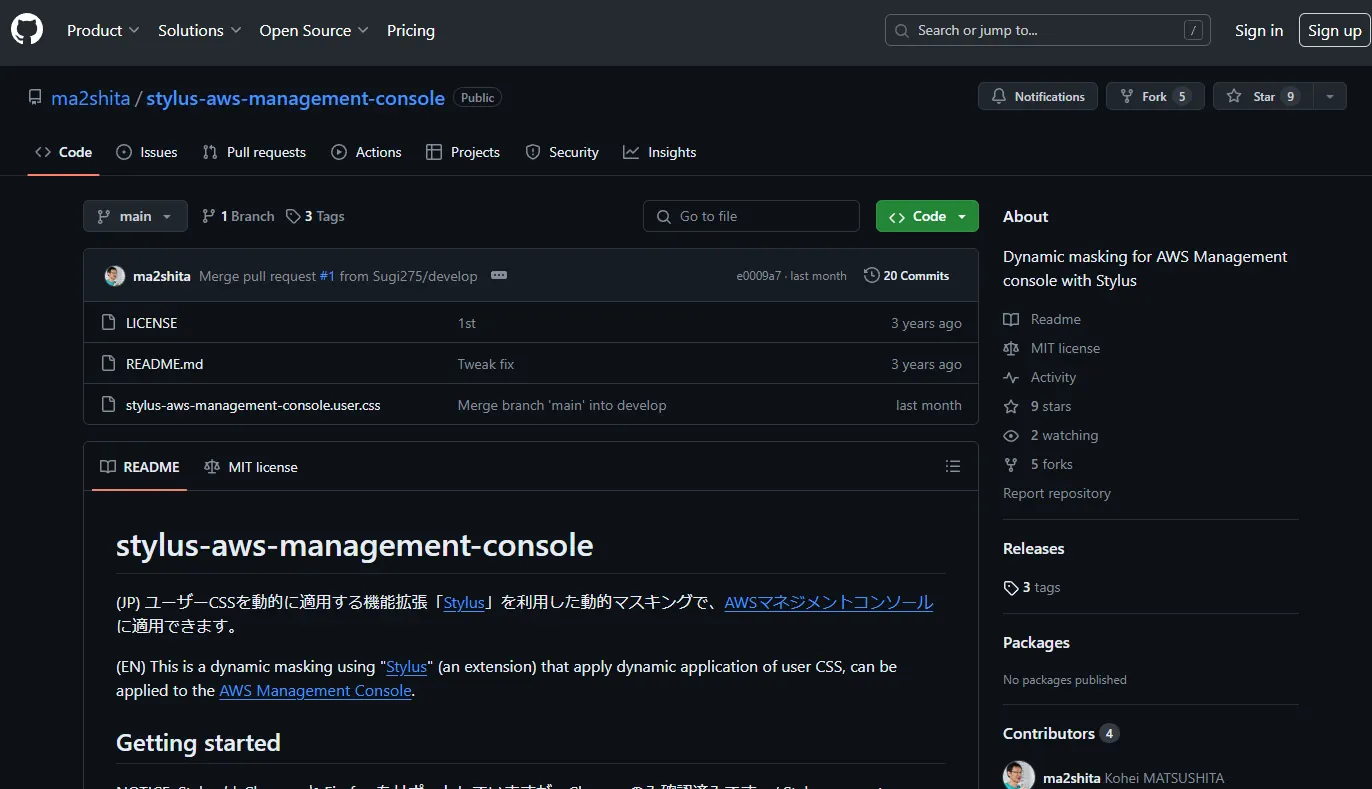
Task: Click the repository icon beside ma2shita
Action: (35, 98)
